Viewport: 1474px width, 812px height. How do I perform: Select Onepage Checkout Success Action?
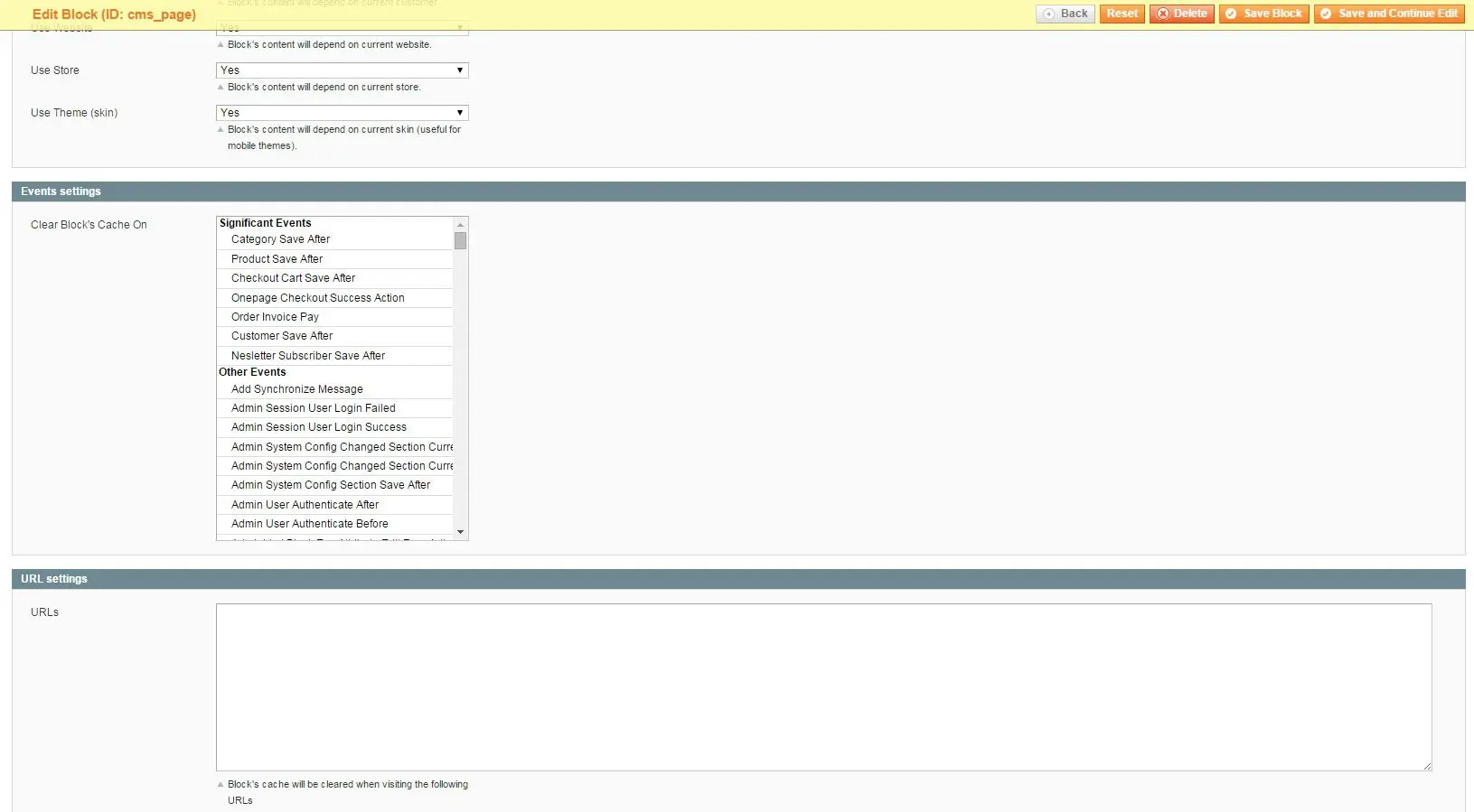click(317, 298)
